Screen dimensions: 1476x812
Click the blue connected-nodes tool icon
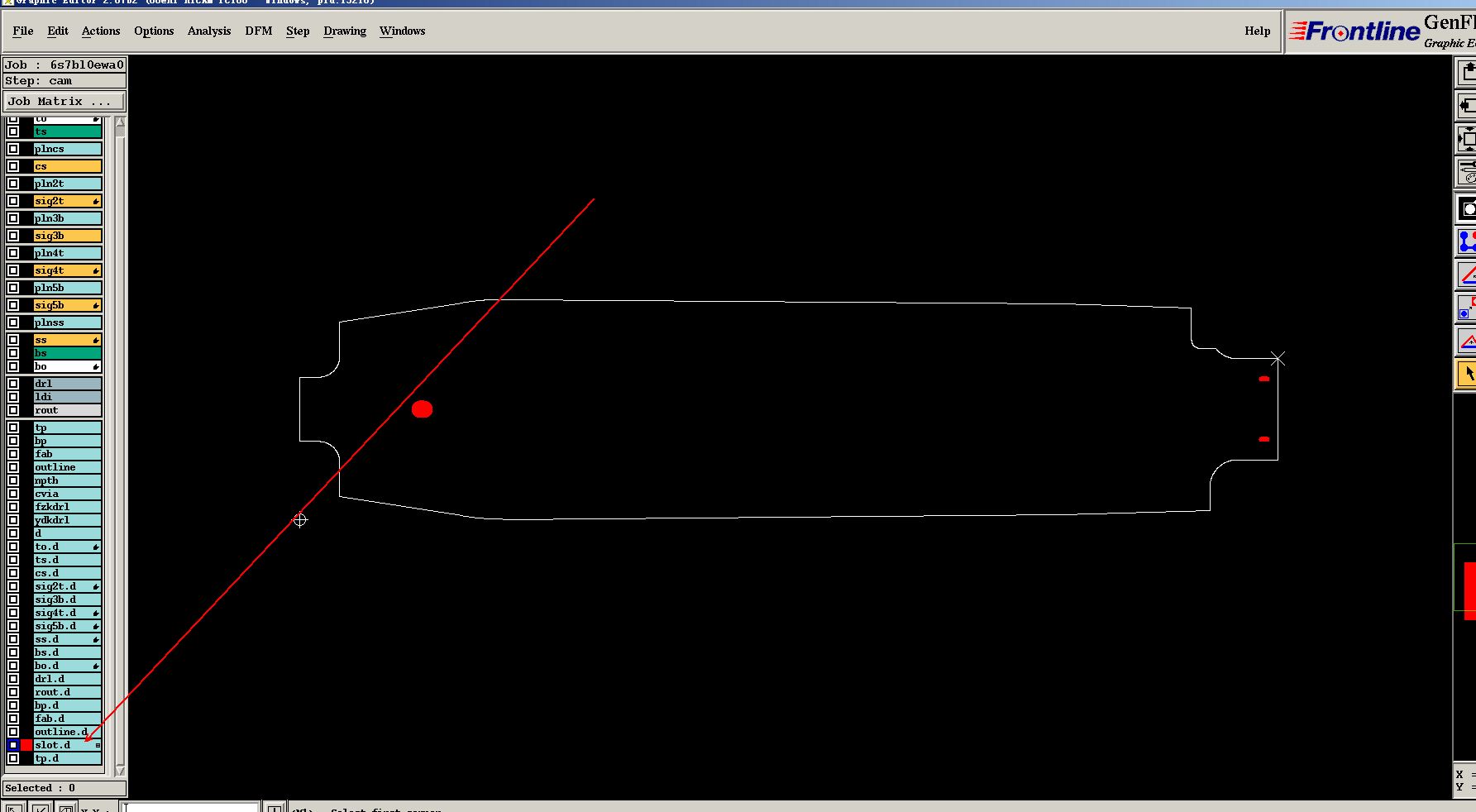coord(1468,241)
